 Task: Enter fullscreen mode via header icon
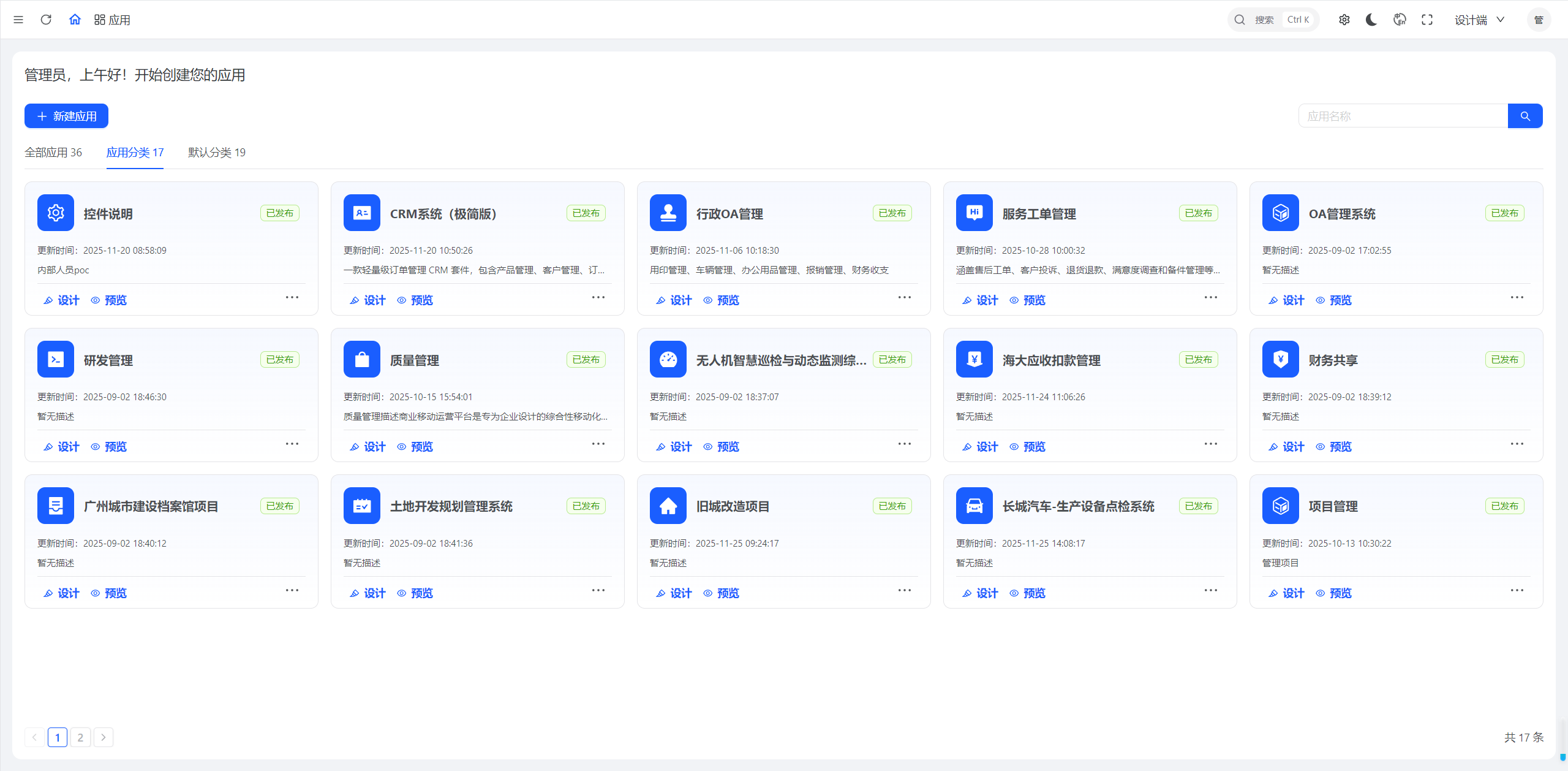click(1427, 20)
